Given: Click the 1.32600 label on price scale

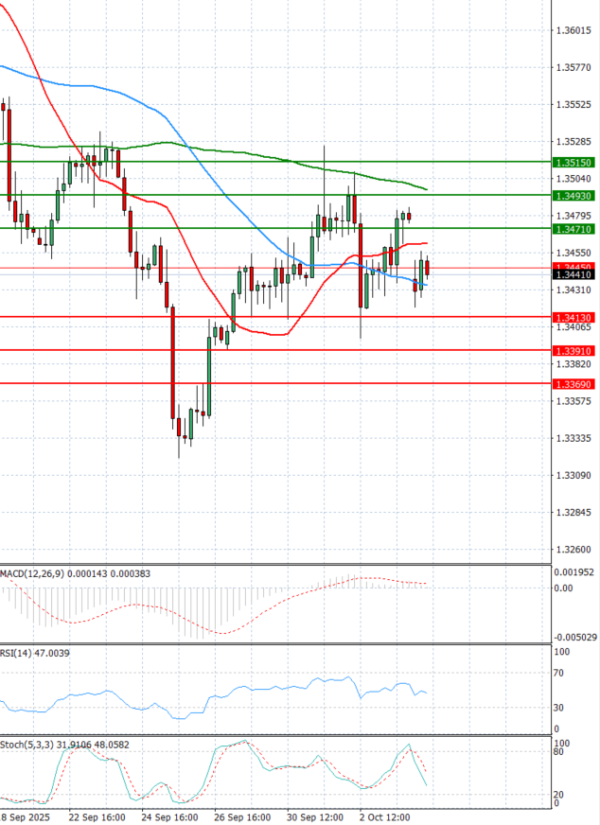Looking at the screenshot, I should click(x=572, y=550).
